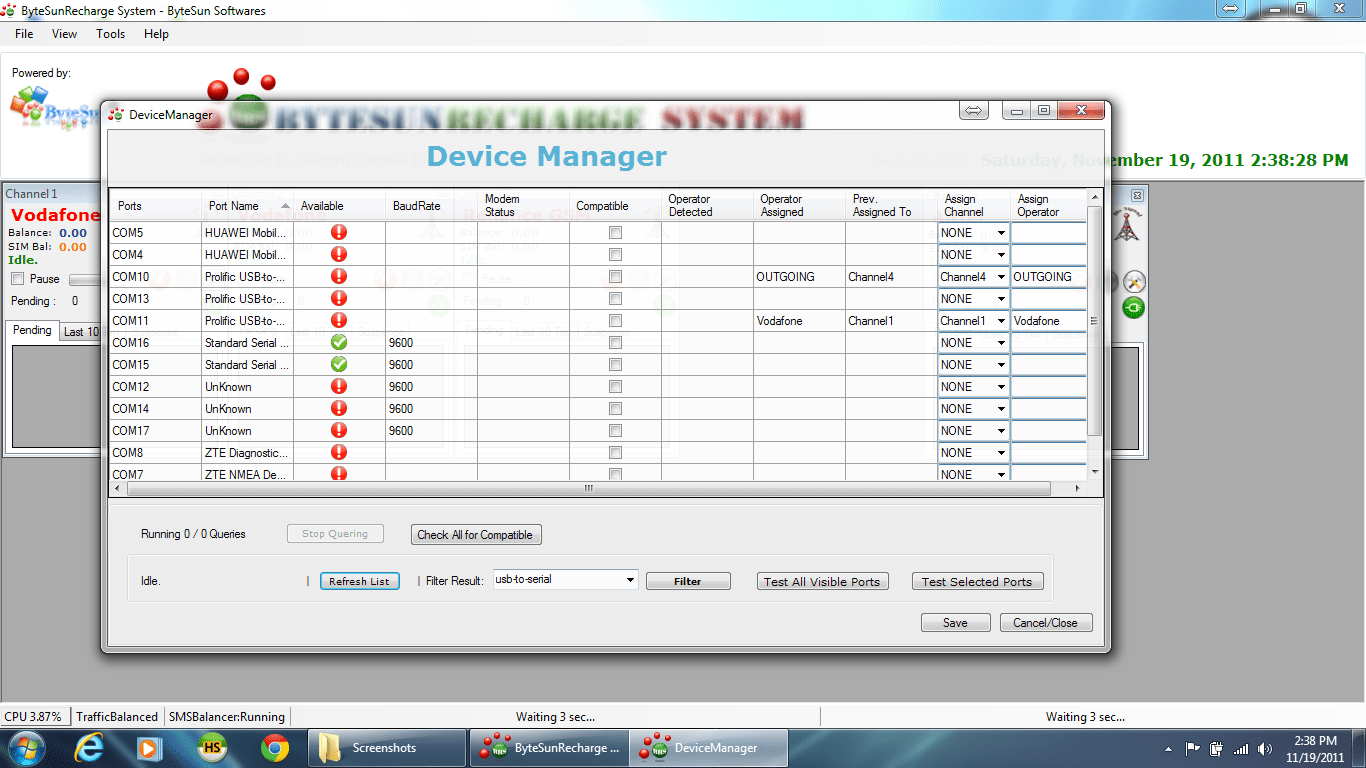Tick the Compatible checkbox for COM4
The height and width of the screenshot is (768, 1366).
pos(615,254)
